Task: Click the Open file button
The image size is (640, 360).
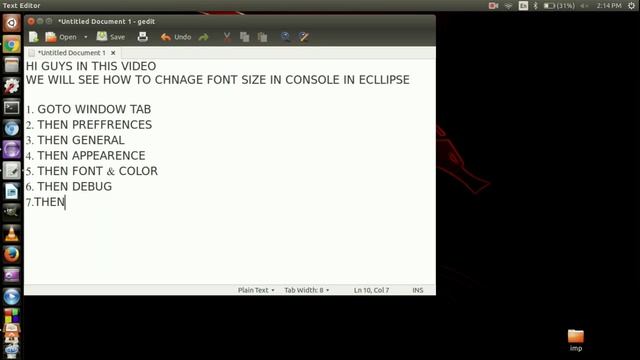Action: click(x=61, y=37)
